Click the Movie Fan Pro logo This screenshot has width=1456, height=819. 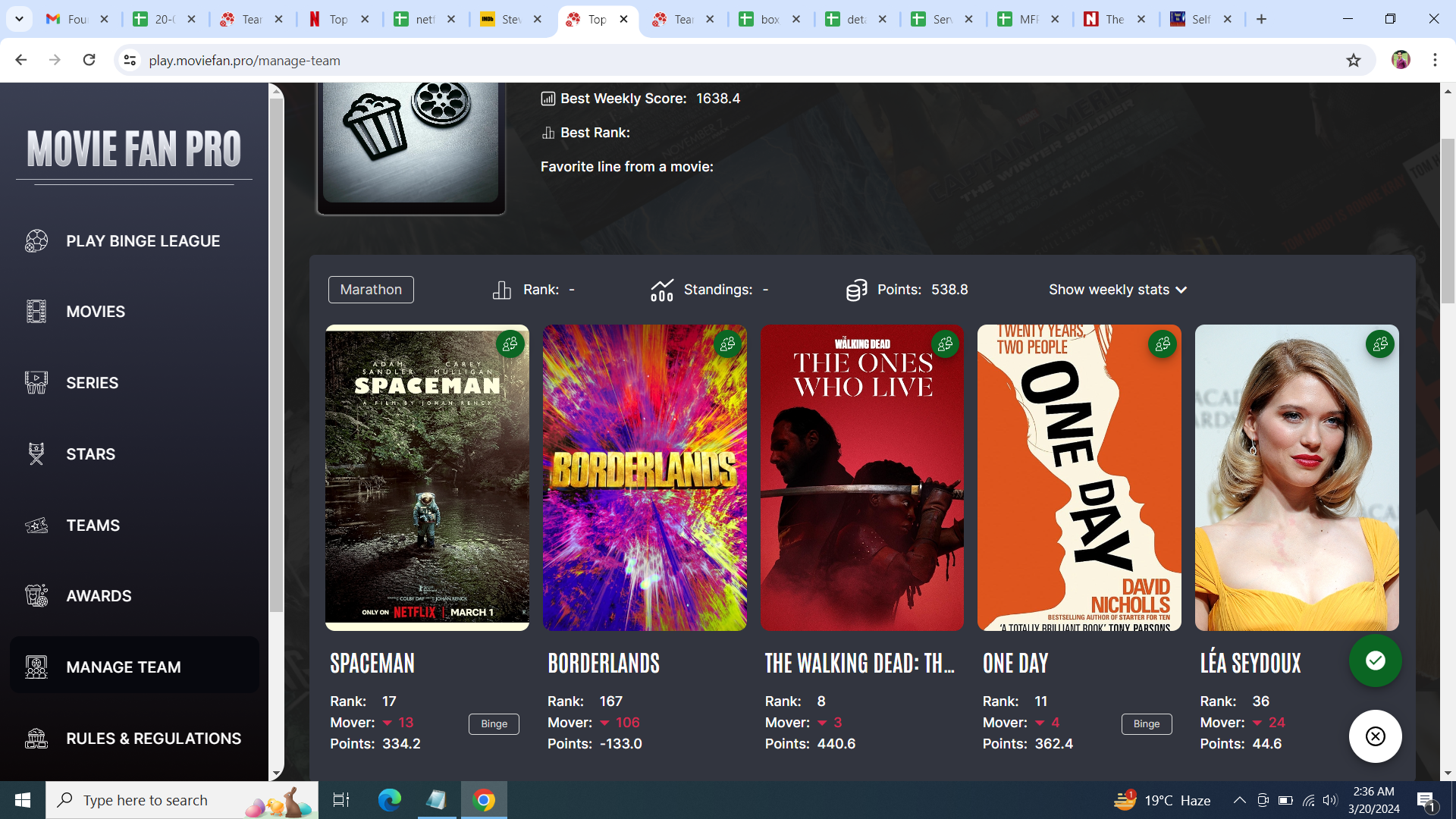tap(134, 149)
